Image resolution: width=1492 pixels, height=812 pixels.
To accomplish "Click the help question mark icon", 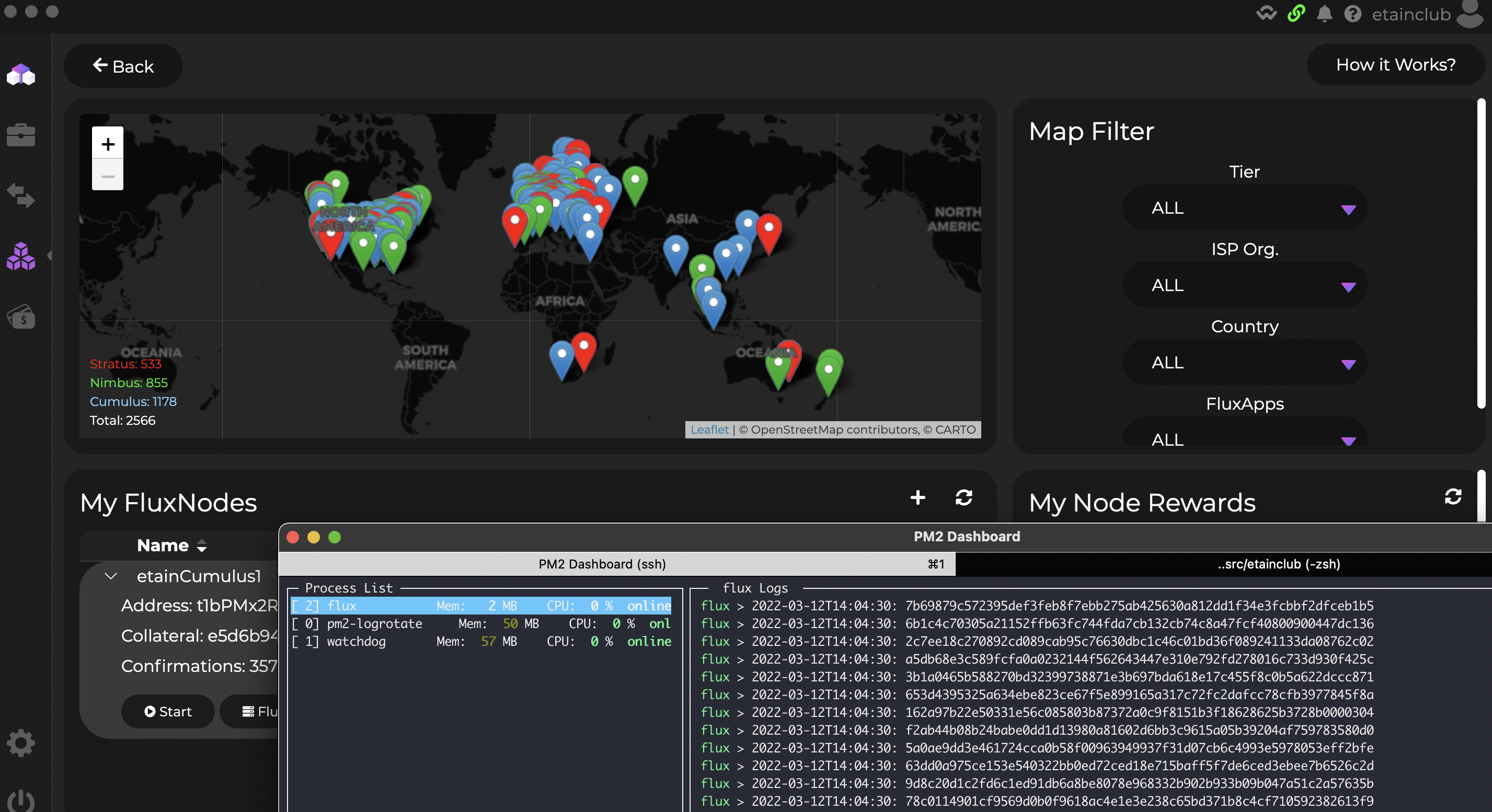I will click(1352, 14).
